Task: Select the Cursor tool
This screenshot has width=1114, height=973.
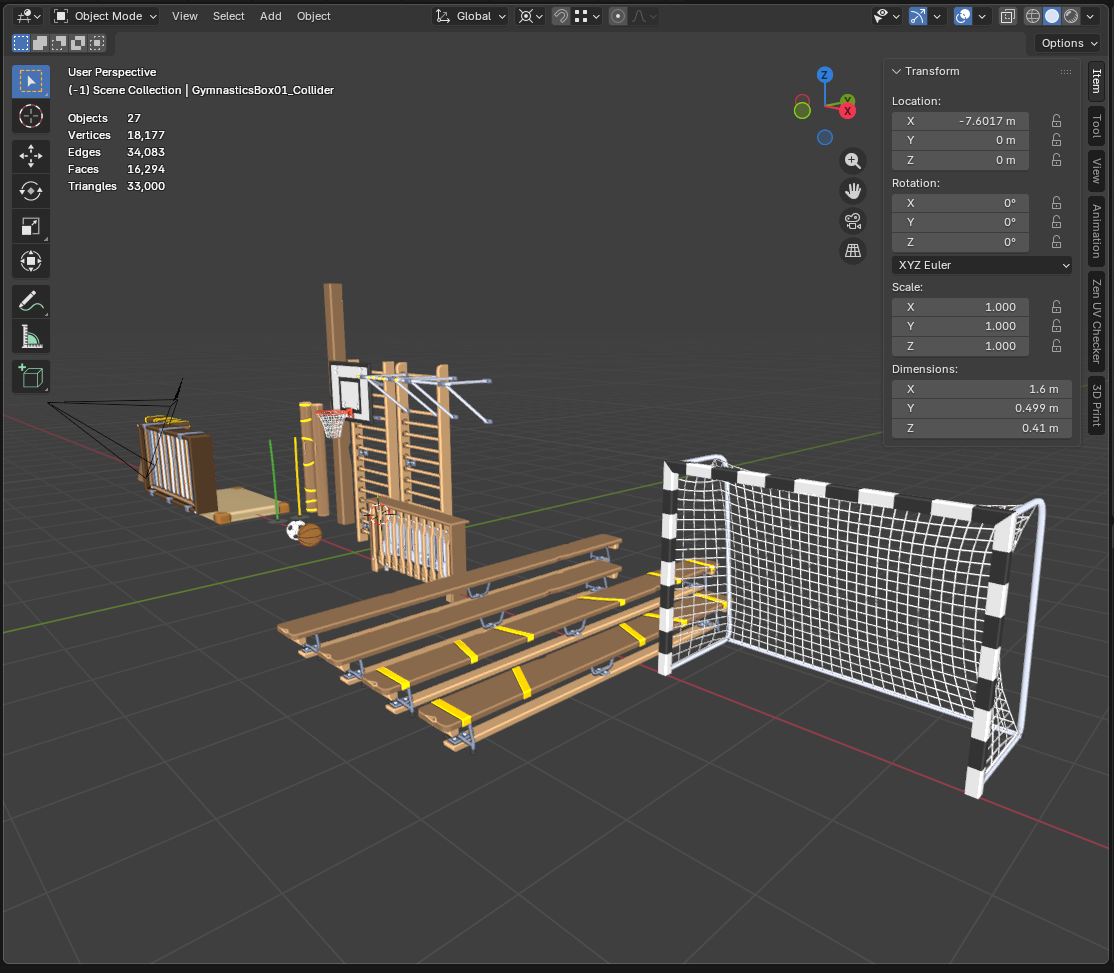Action: (31, 116)
